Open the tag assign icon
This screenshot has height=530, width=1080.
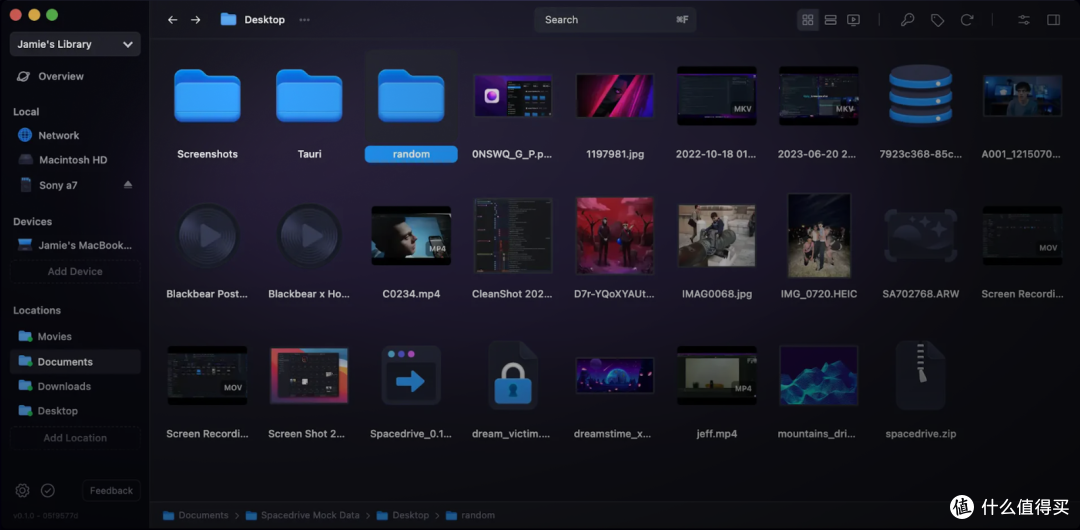[937, 20]
